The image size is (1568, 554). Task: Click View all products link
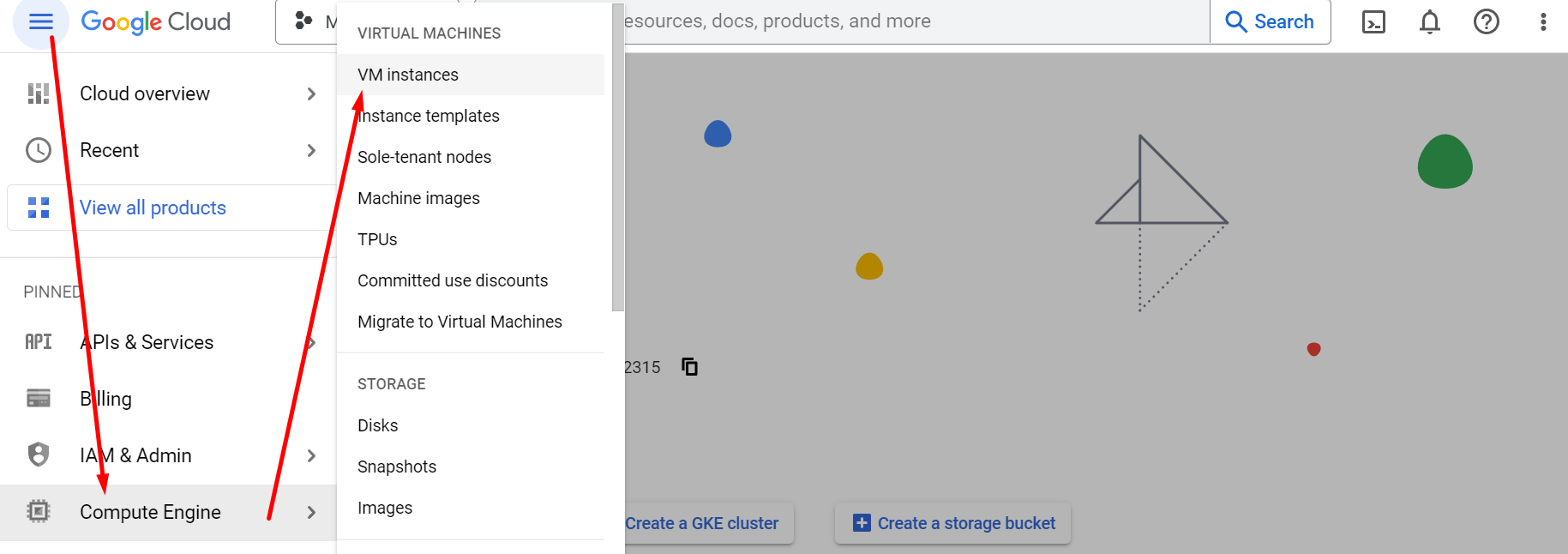153,208
